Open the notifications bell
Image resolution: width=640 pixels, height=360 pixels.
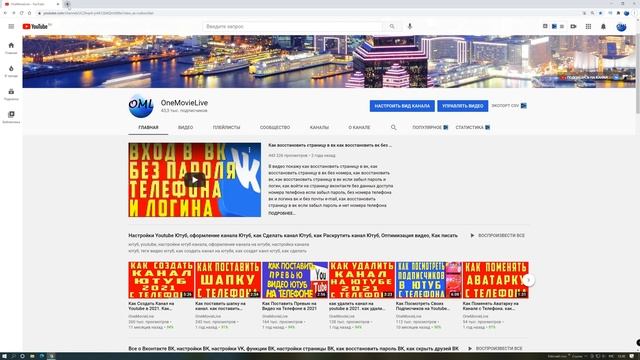pos(603,27)
